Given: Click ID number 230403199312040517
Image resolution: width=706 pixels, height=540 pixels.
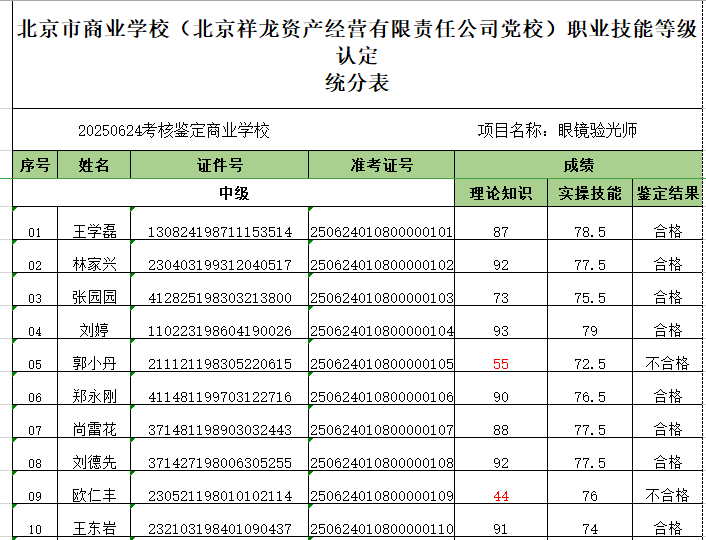Looking at the screenshot, I should pos(220,265).
